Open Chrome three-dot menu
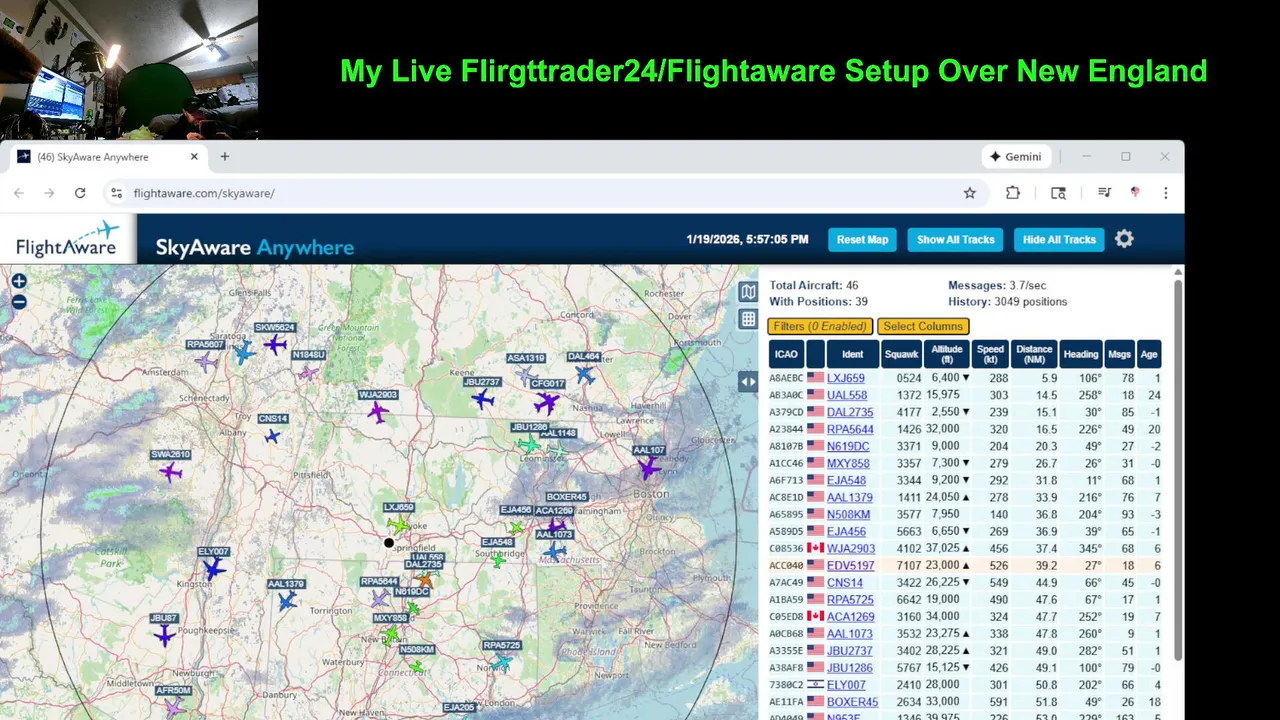 [x=1166, y=193]
